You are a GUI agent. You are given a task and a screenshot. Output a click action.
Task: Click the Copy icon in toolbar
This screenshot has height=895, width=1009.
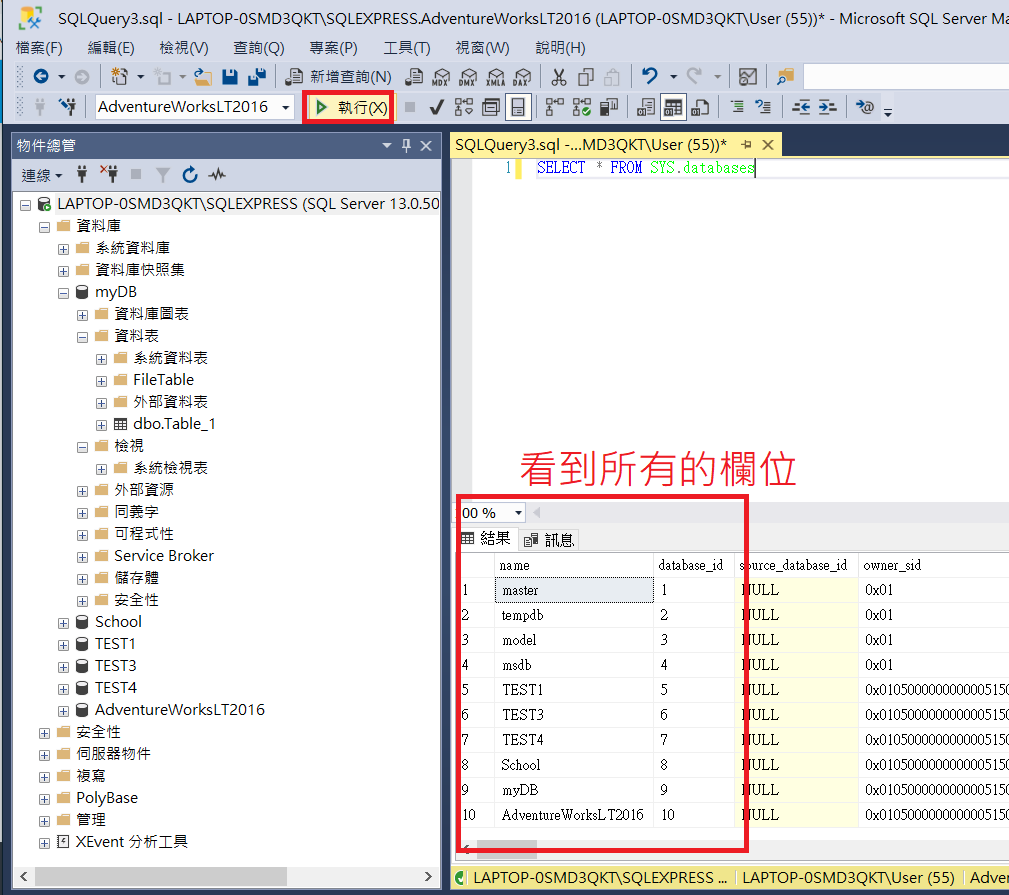pos(586,77)
